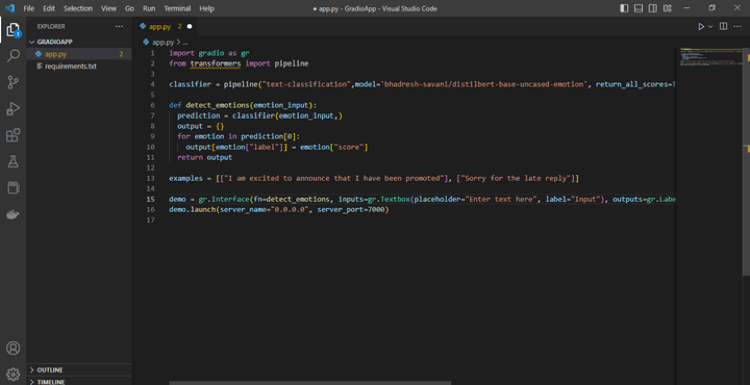
Task: Open the Extensions view
Action: pyautogui.click(x=13, y=135)
